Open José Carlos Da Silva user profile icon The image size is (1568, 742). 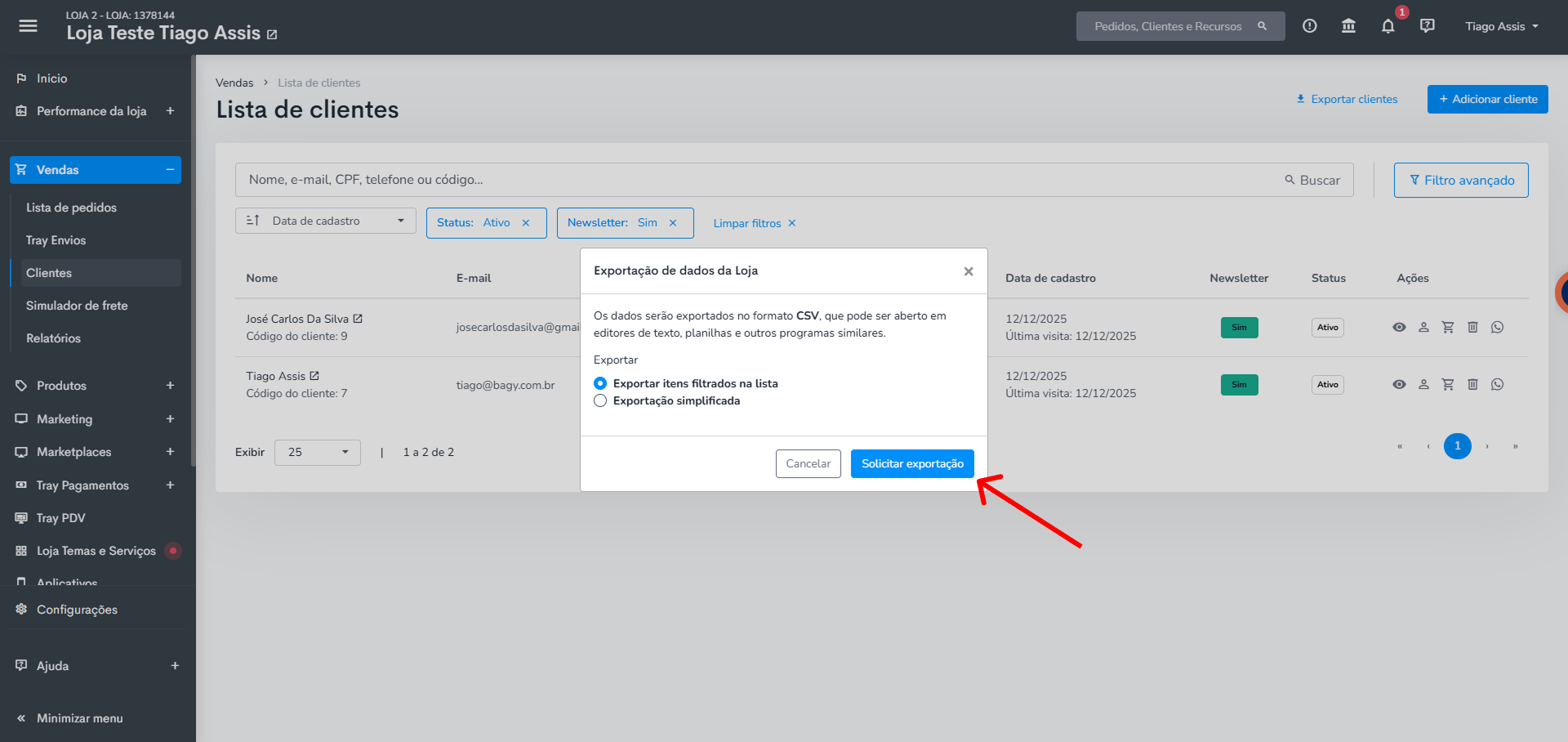pyautogui.click(x=1423, y=327)
